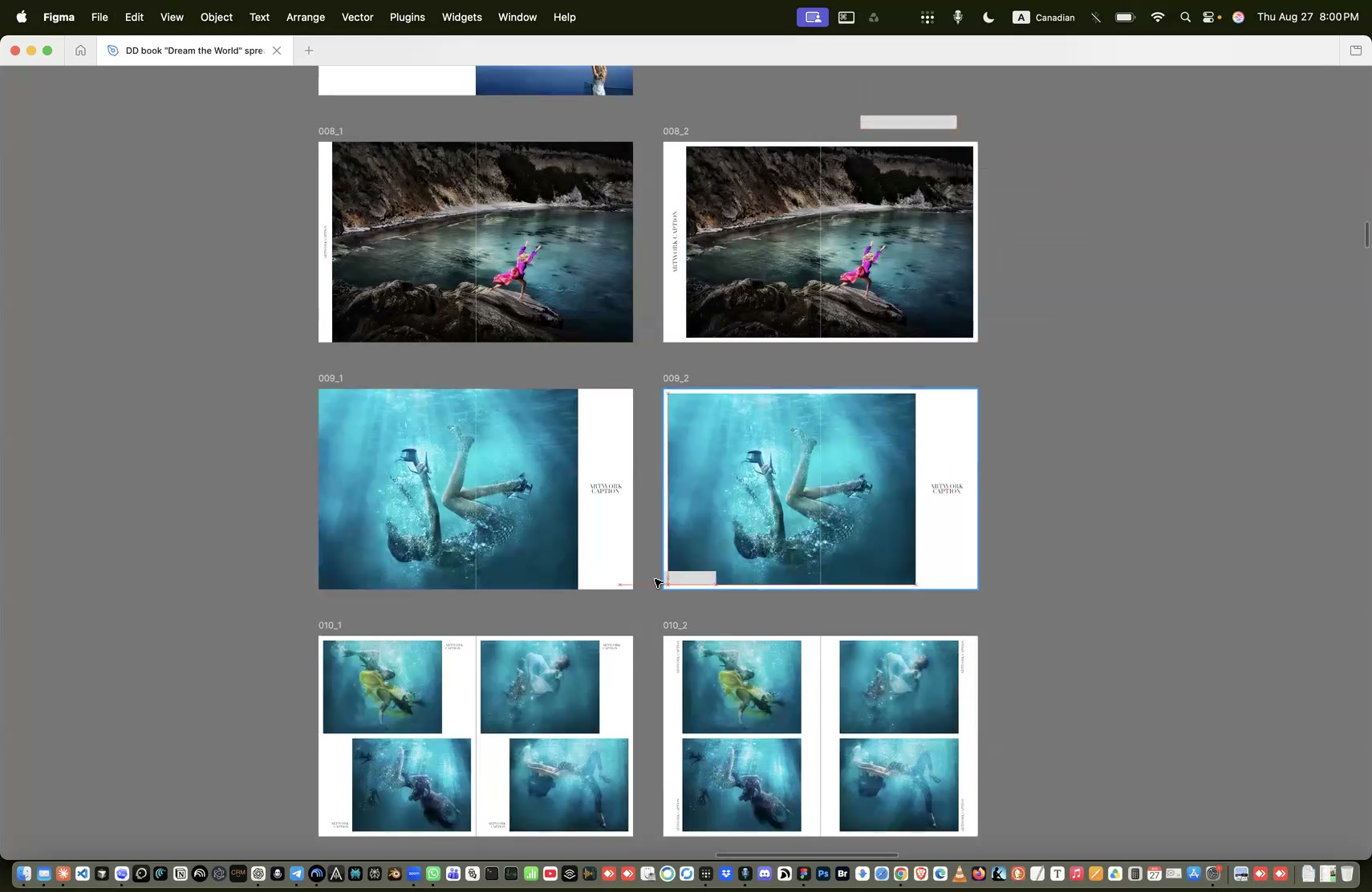
Task: Open the screen sharing menu bar icon
Action: 813,17
